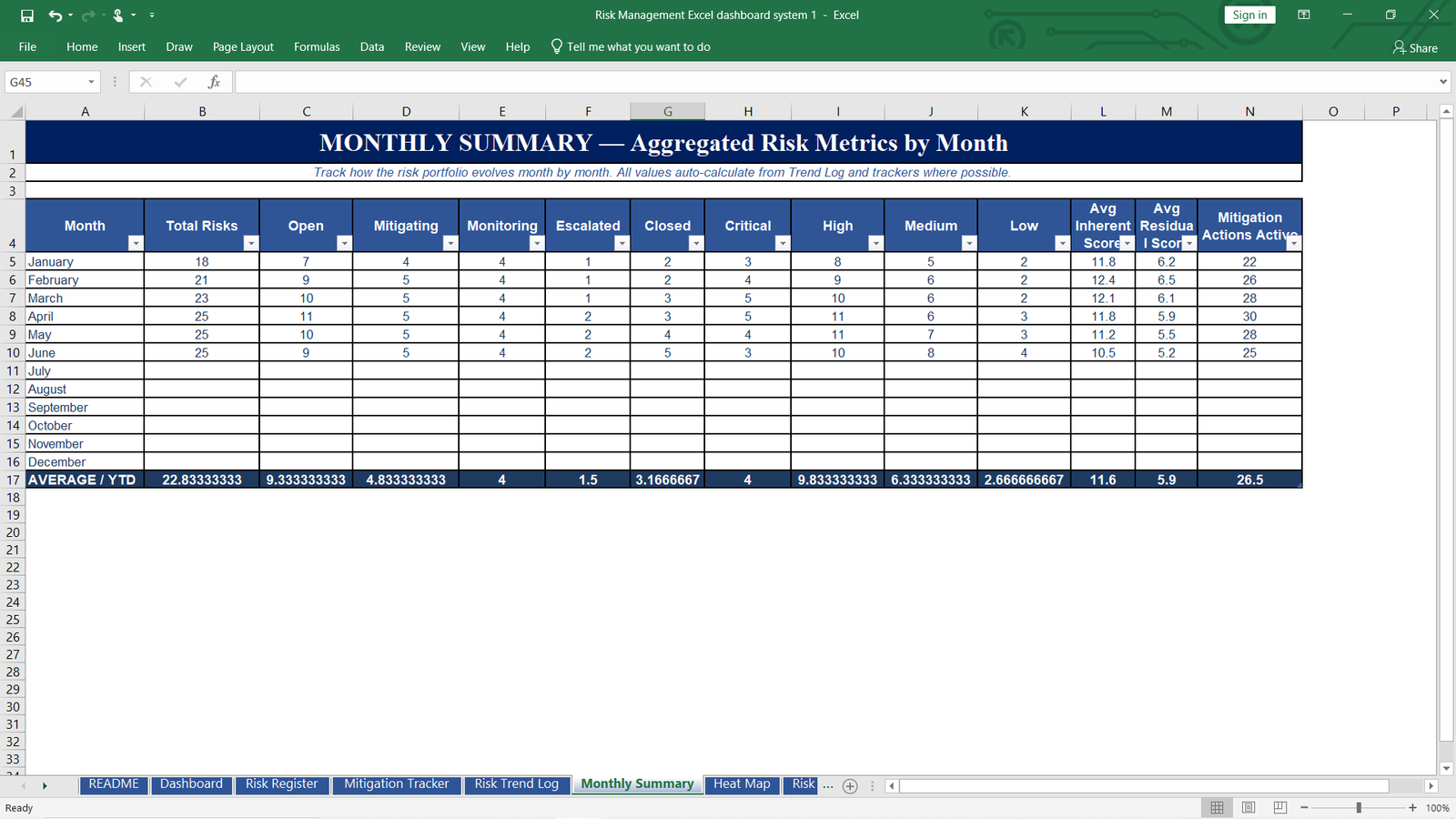Click the Select All corner triangle
The height and width of the screenshot is (819, 1456).
15,112
